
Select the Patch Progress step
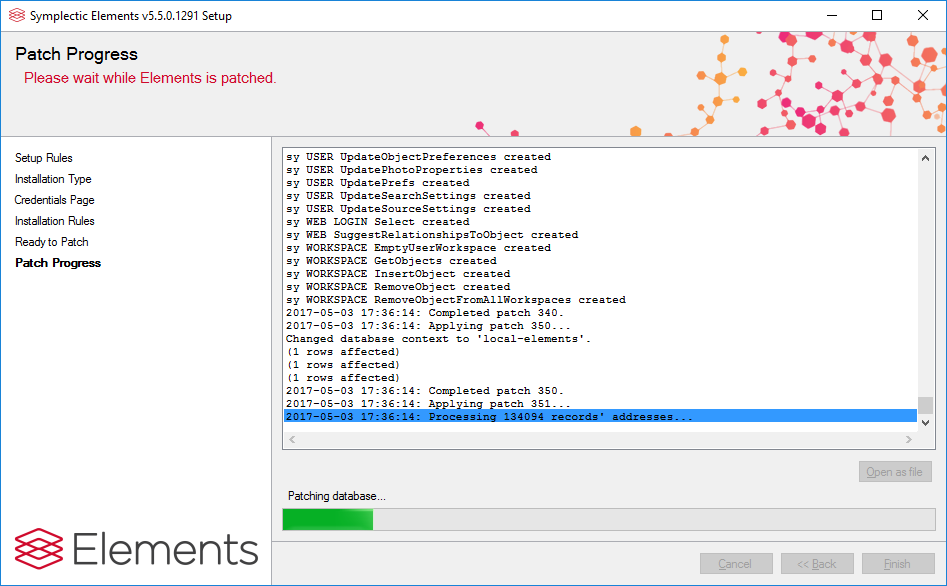pyautogui.click(x=58, y=263)
